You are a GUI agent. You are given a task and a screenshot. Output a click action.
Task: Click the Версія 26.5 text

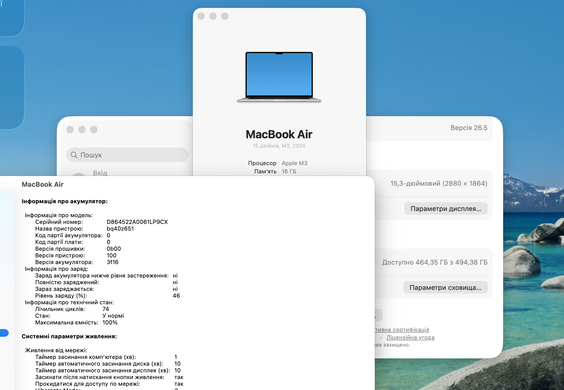click(x=469, y=128)
